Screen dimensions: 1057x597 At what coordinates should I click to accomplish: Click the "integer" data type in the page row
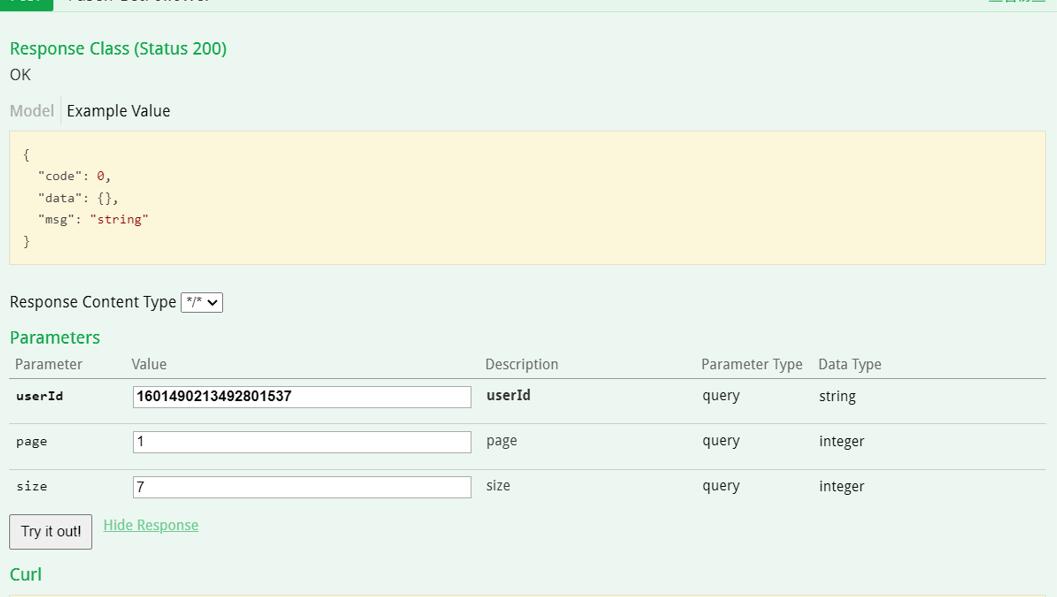click(x=841, y=441)
